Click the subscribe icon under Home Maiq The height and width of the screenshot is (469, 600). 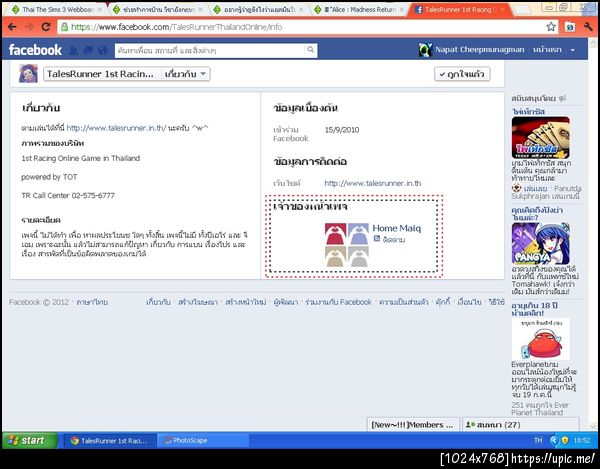point(377,239)
